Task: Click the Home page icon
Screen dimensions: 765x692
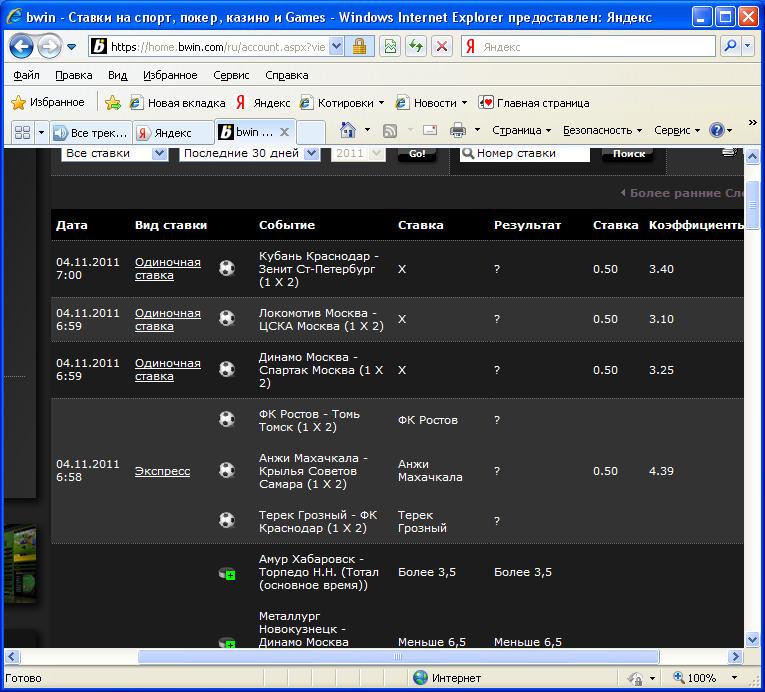Action: click(347, 130)
